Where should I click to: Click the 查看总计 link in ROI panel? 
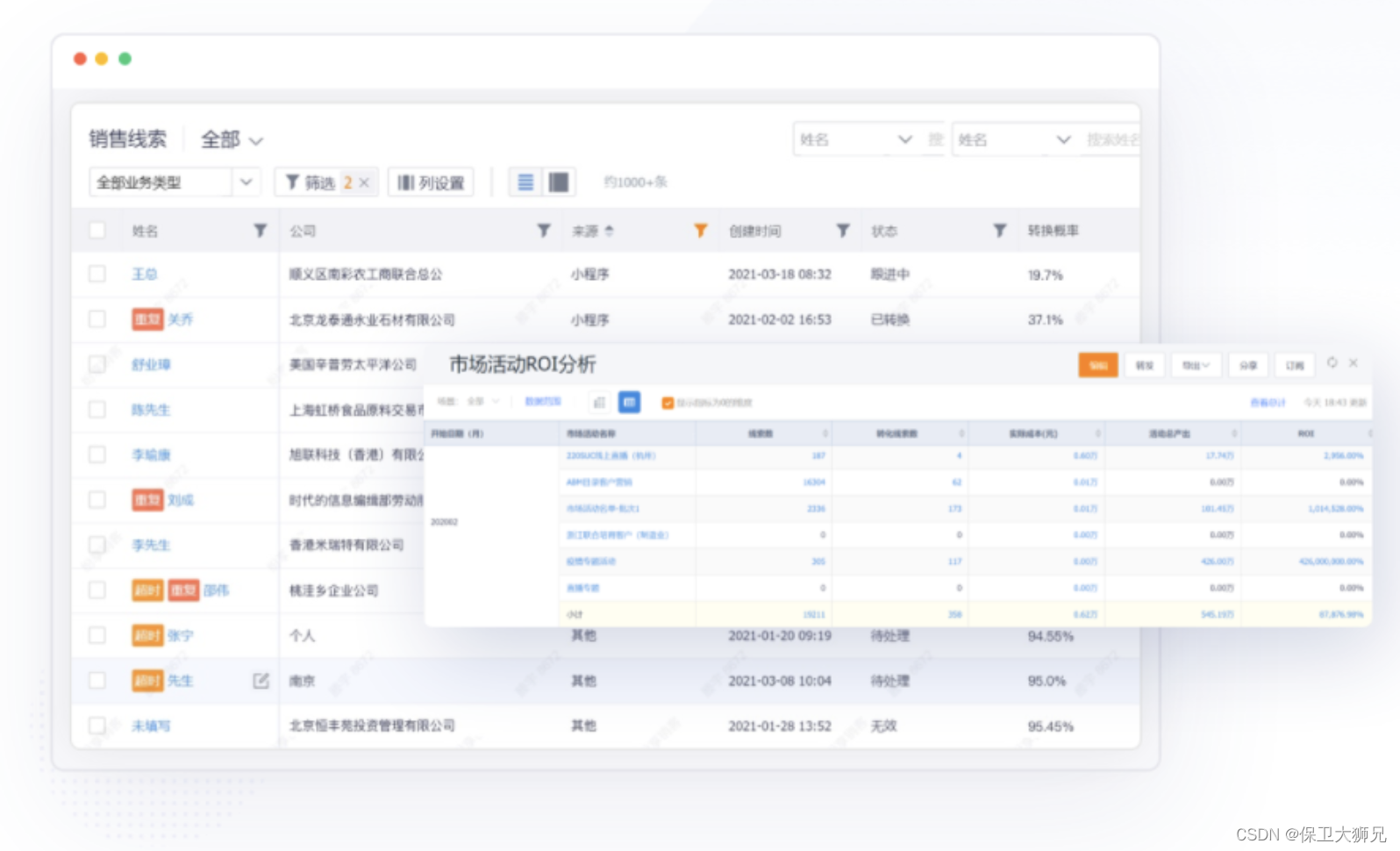(1268, 403)
